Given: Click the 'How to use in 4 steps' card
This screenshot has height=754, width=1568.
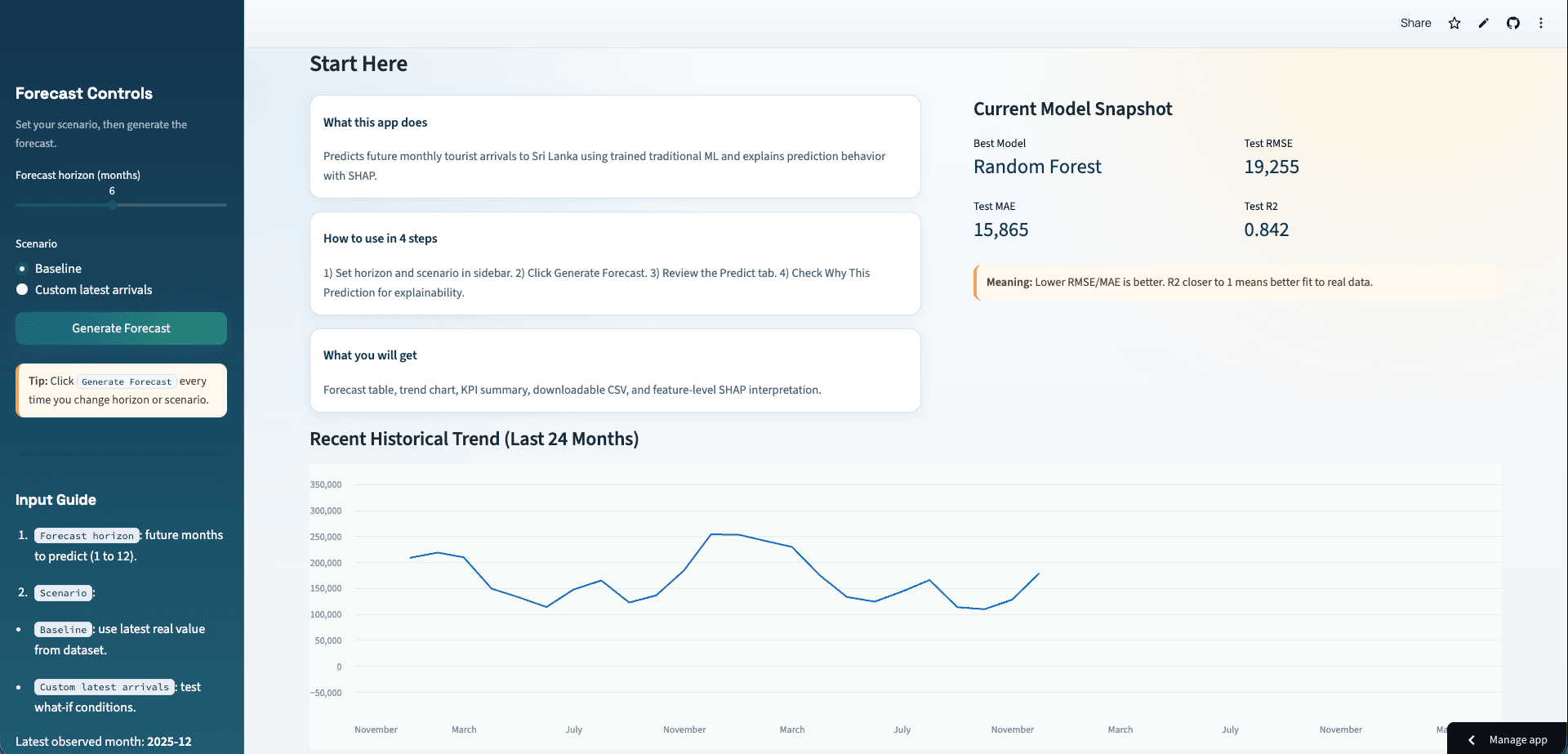Looking at the screenshot, I should pos(615,263).
